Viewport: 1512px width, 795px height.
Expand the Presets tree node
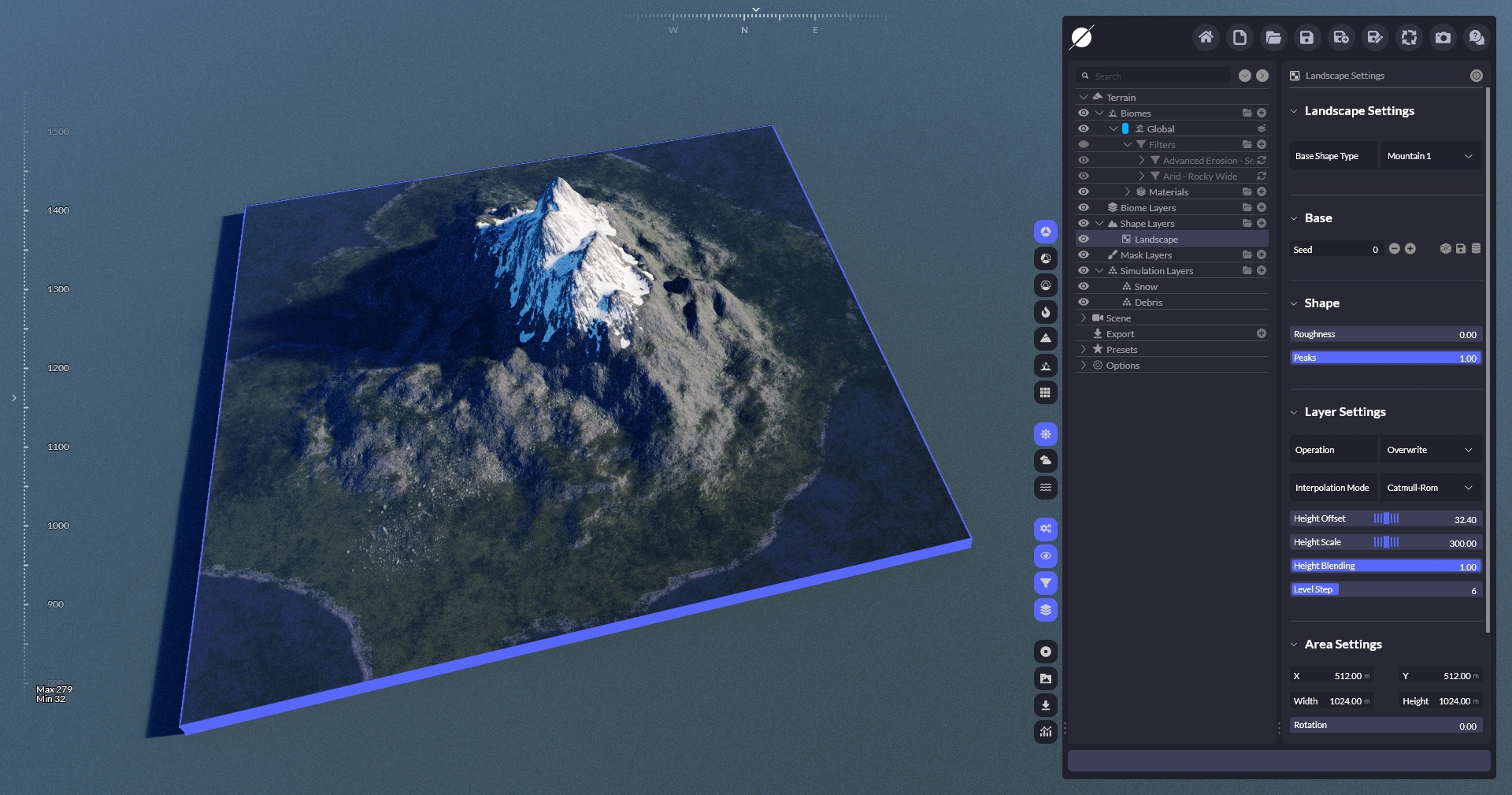point(1084,350)
